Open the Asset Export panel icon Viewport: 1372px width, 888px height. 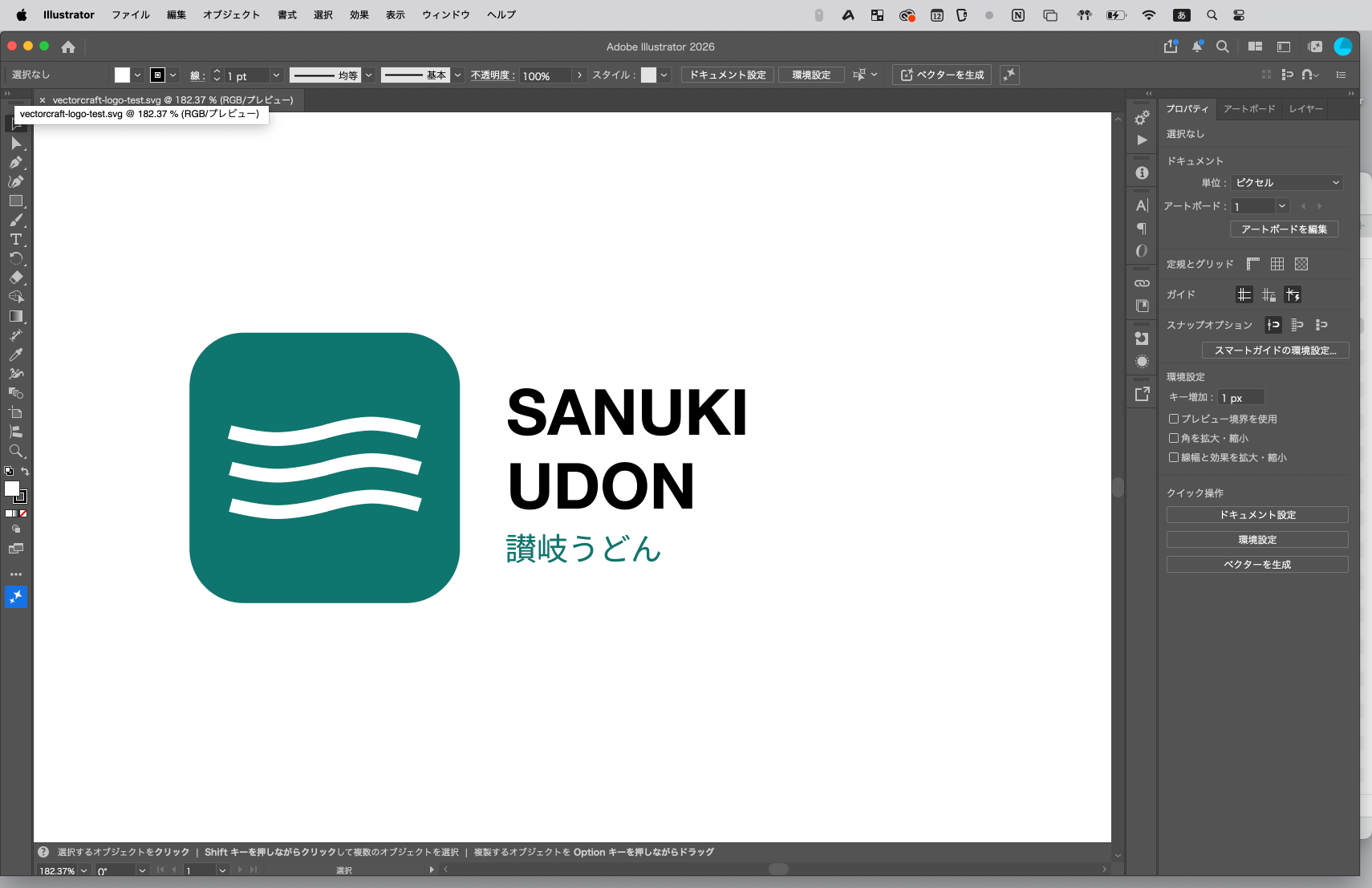click(x=1142, y=394)
